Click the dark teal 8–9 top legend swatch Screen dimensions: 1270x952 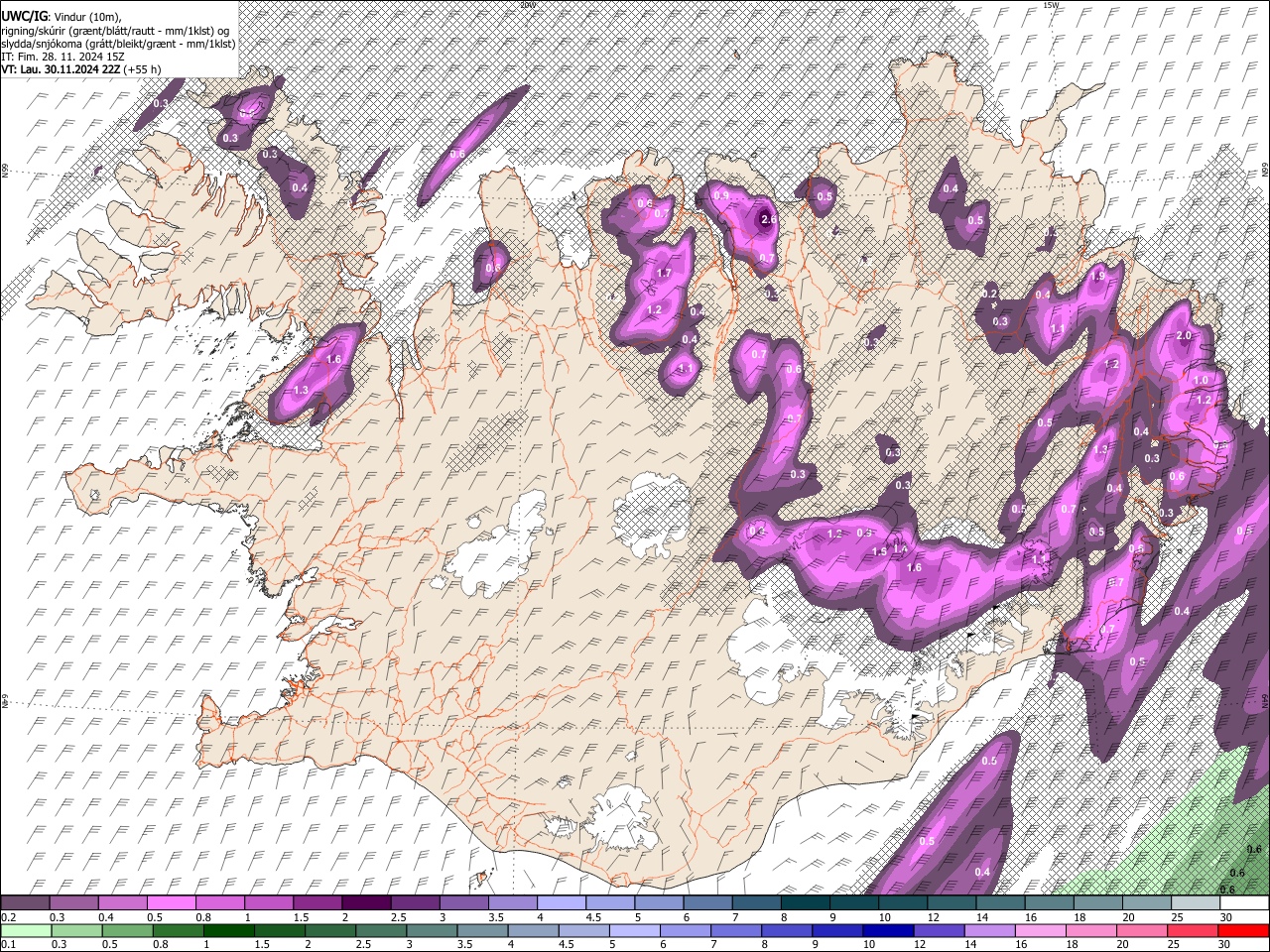[806, 903]
